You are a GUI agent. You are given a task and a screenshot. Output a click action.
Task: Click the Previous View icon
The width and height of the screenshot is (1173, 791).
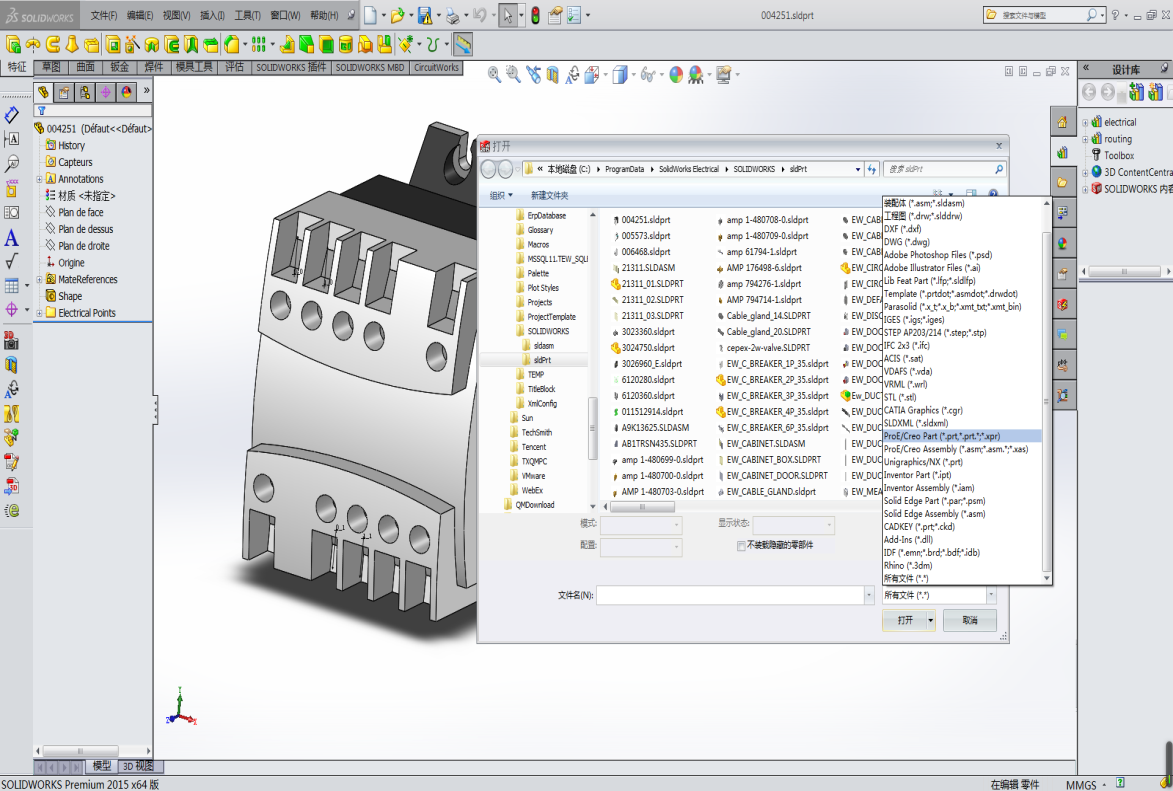533,74
